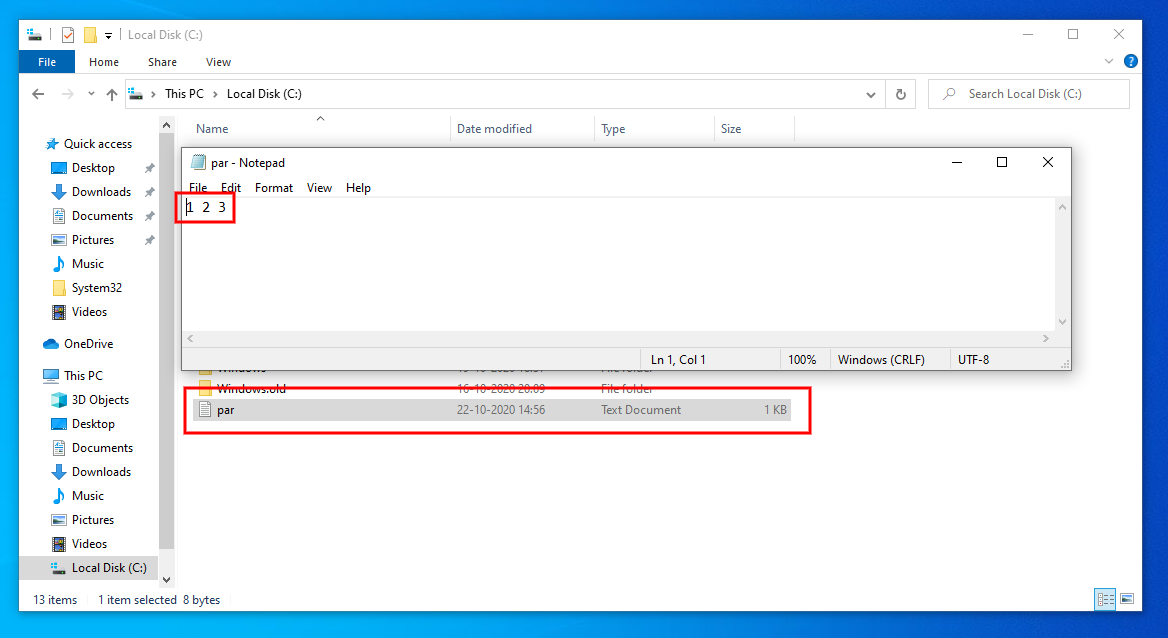Click the Notepad vertical scrollbar down arrow

click(1062, 322)
